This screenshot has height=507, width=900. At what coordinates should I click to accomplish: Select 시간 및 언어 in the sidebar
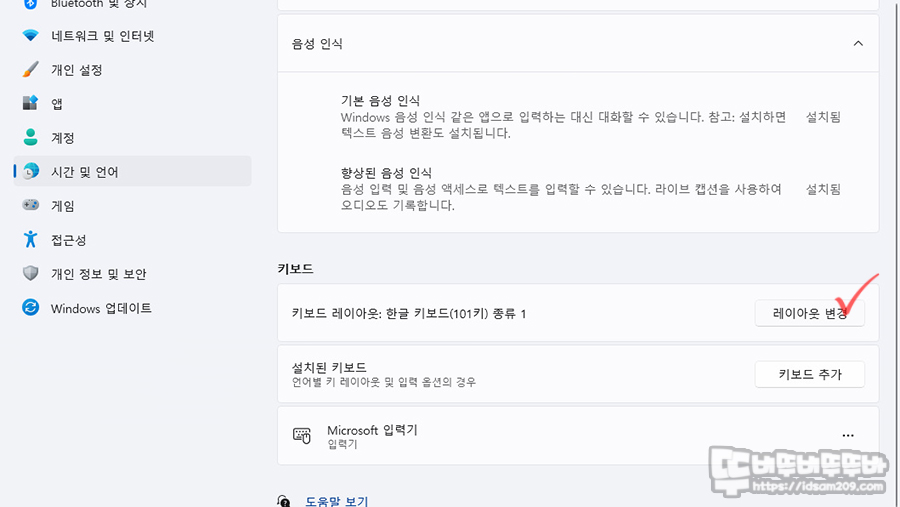click(133, 171)
